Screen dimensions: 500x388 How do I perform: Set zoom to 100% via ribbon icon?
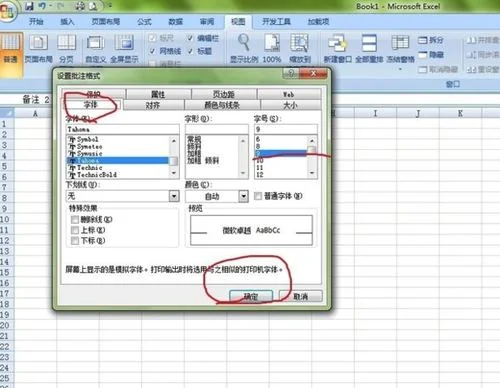coord(272,49)
